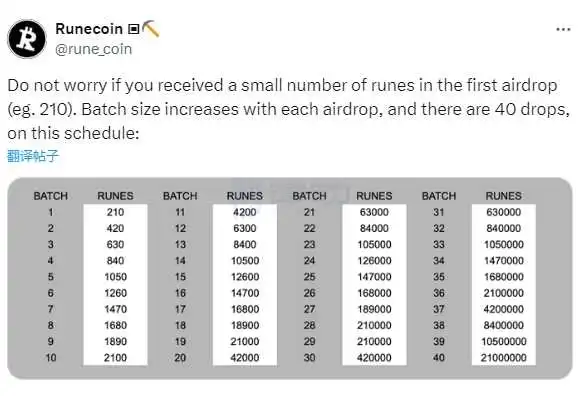Click the 2100 value for batch 10
The height and width of the screenshot is (396, 583).
pyautogui.click(x=115, y=358)
